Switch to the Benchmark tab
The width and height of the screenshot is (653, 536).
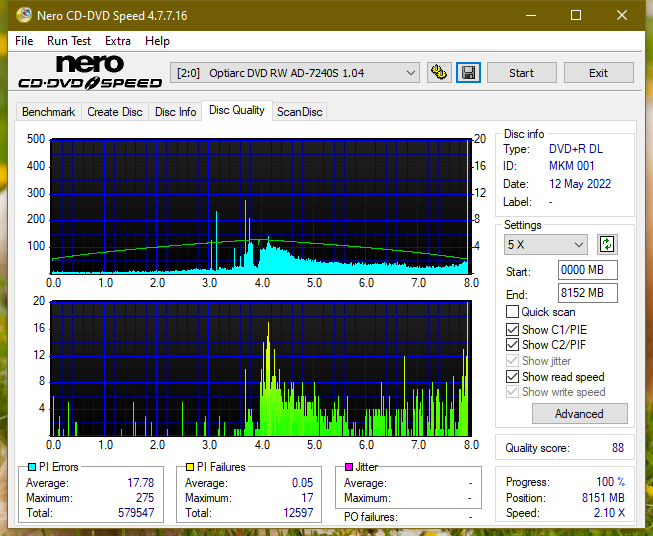(x=49, y=112)
